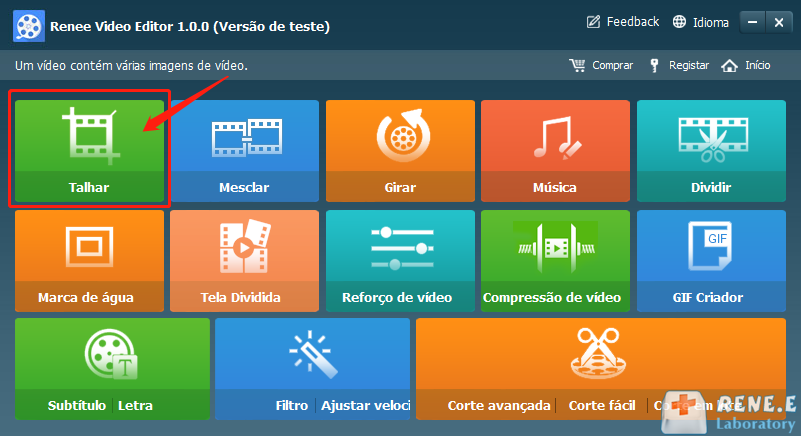The width and height of the screenshot is (801, 436).
Task: Open the Marca de água tile
Action: pyautogui.click(x=89, y=261)
